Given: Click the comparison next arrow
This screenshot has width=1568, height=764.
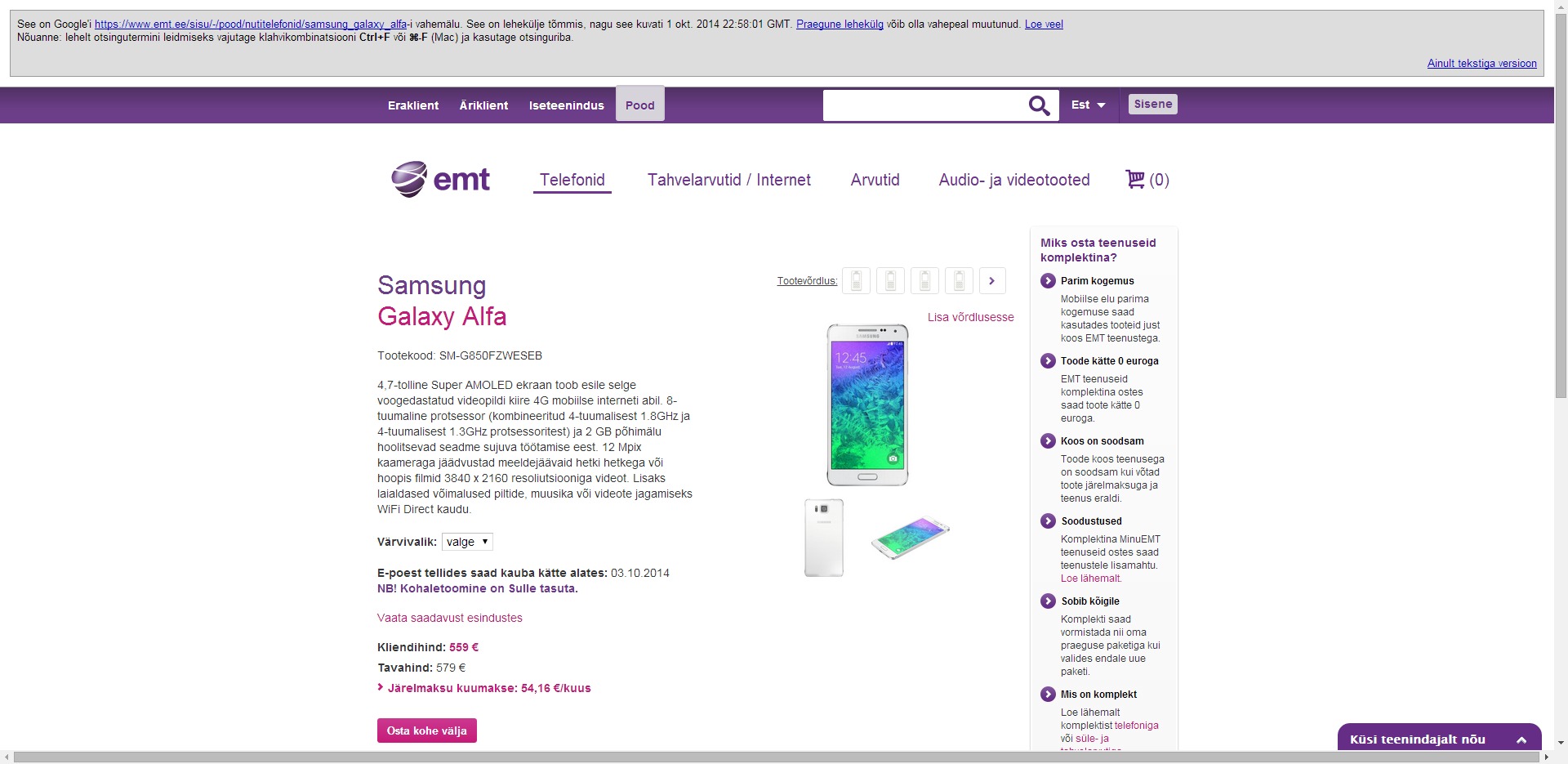Looking at the screenshot, I should tap(992, 280).
